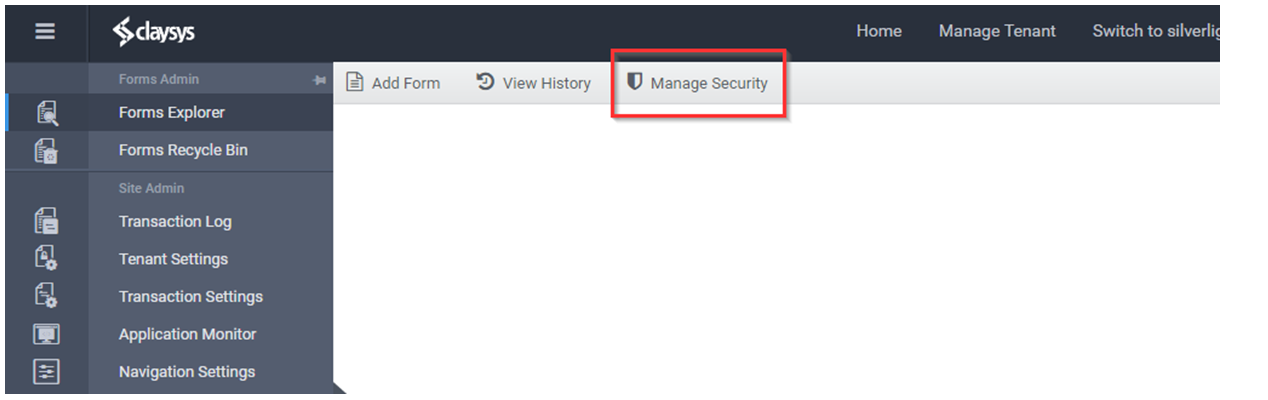Click the Transaction Log sidebar icon
The width and height of the screenshot is (1268, 400).
46,222
